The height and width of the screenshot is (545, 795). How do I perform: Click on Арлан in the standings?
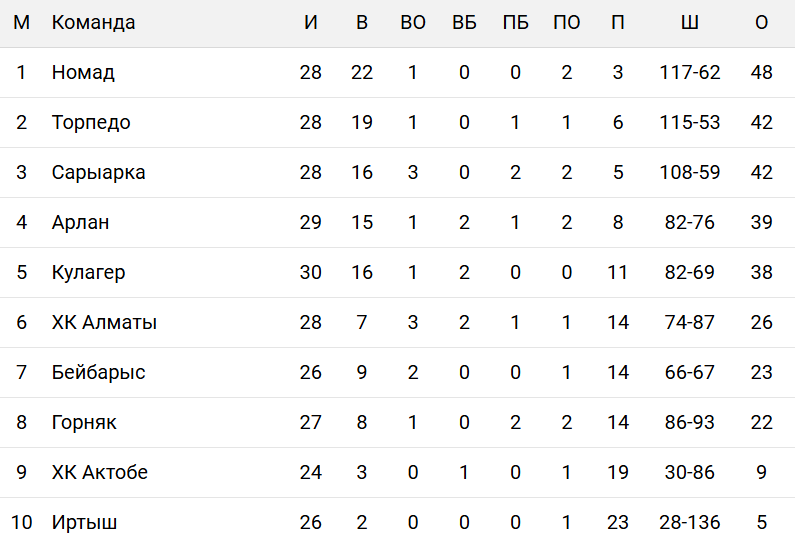click(x=80, y=223)
